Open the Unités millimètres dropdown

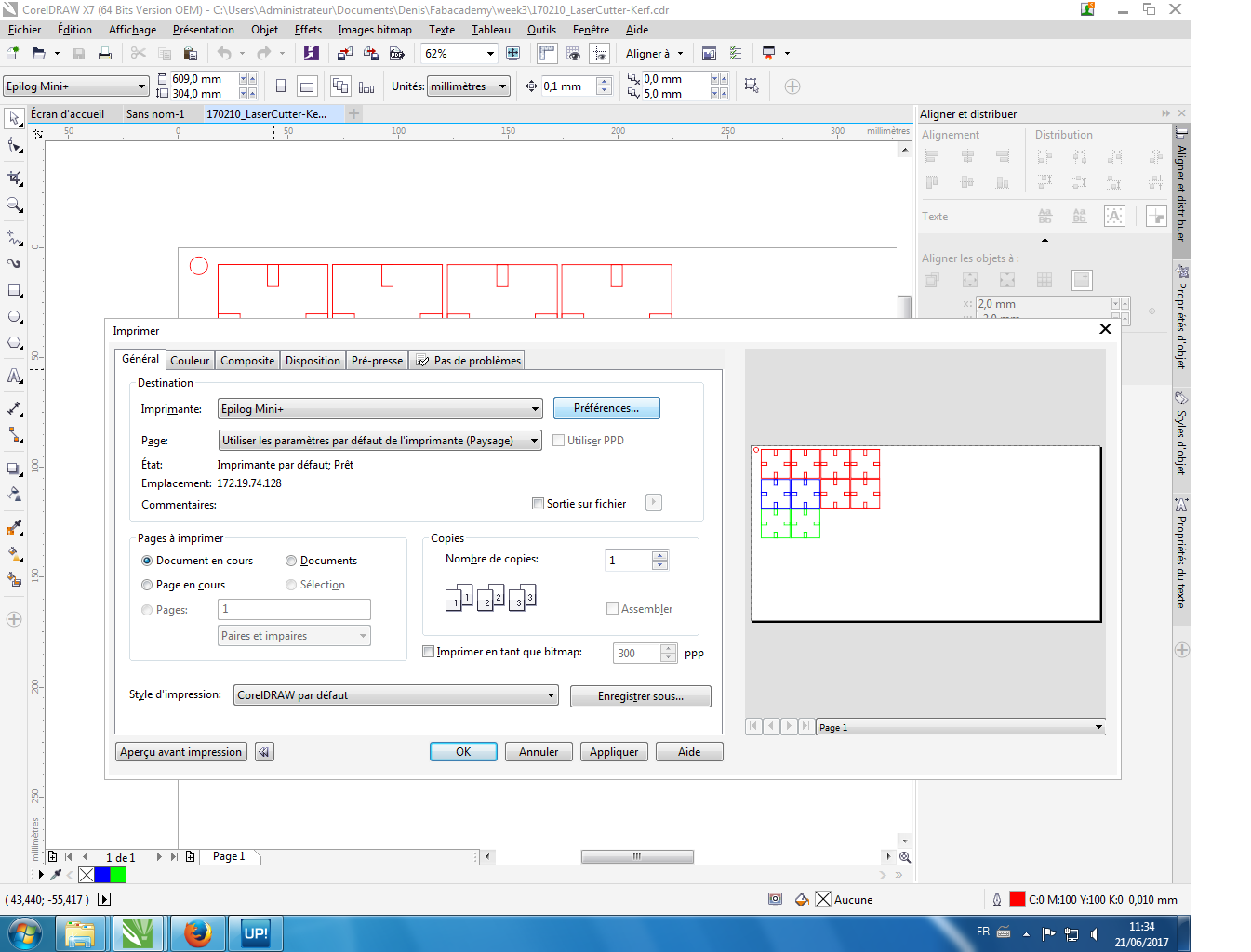pos(469,86)
